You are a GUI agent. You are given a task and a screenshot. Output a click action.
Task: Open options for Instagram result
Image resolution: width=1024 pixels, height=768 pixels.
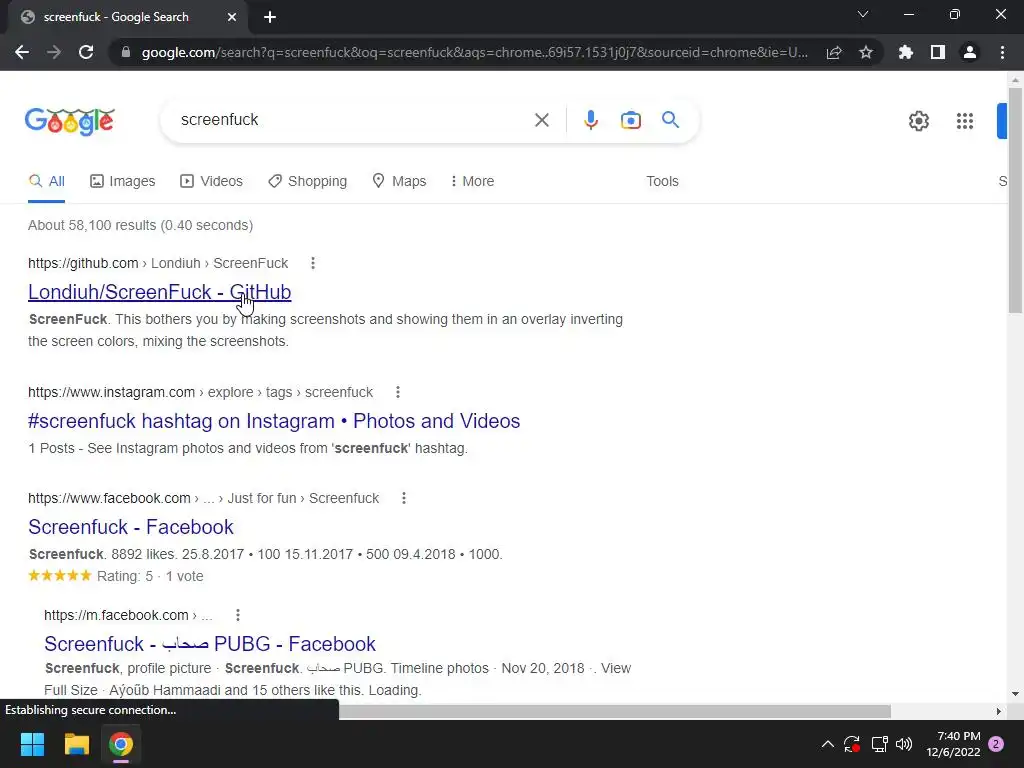398,392
